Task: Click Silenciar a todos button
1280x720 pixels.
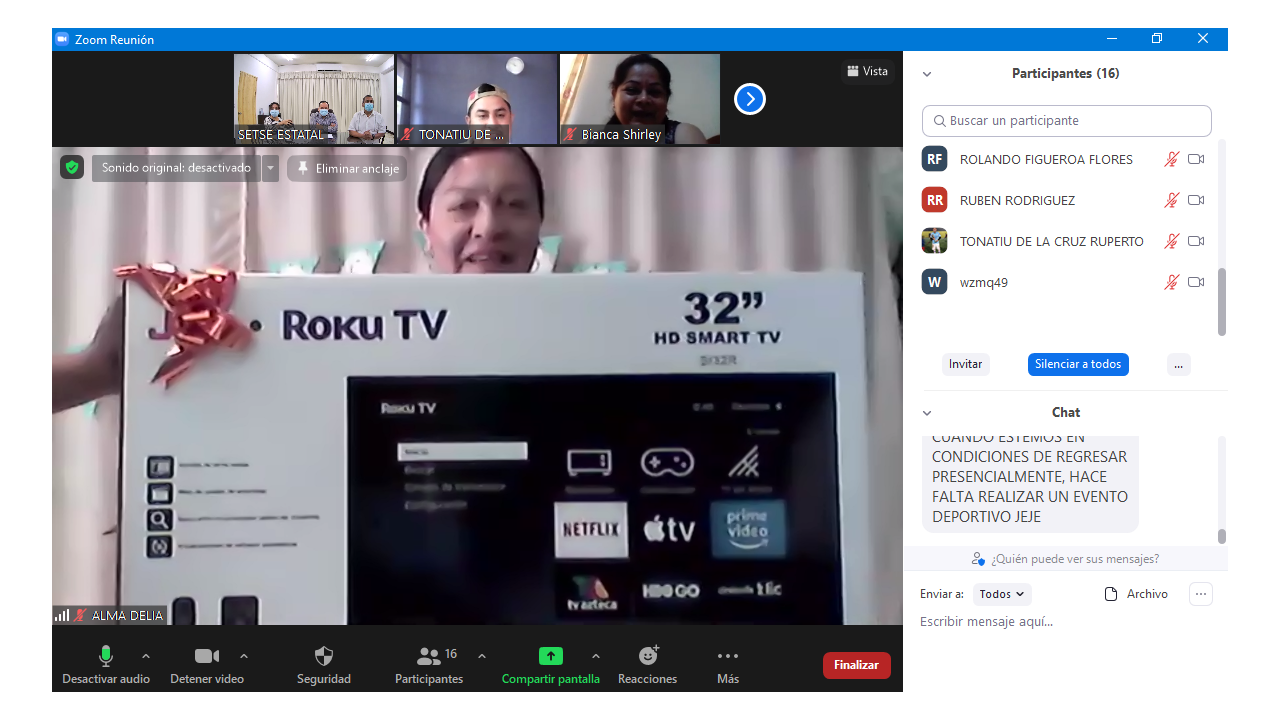Action: pos(1078,364)
